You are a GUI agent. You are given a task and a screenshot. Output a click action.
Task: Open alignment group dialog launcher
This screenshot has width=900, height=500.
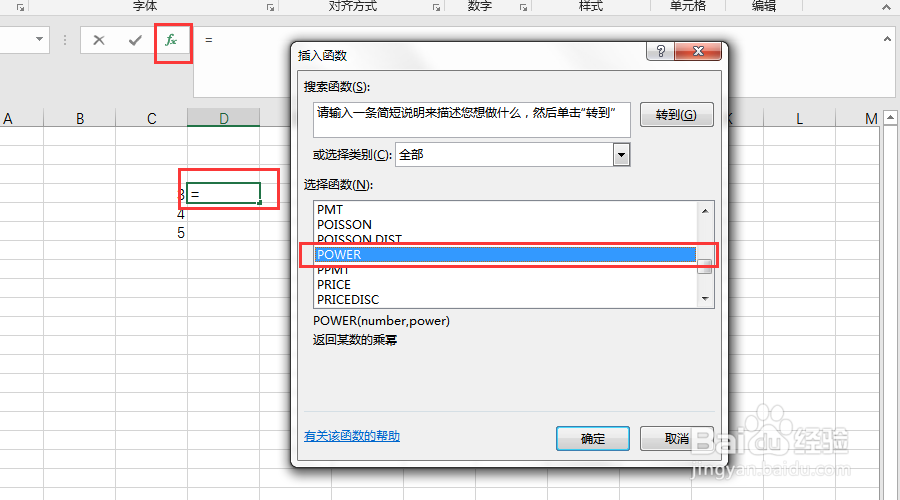tap(436, 7)
